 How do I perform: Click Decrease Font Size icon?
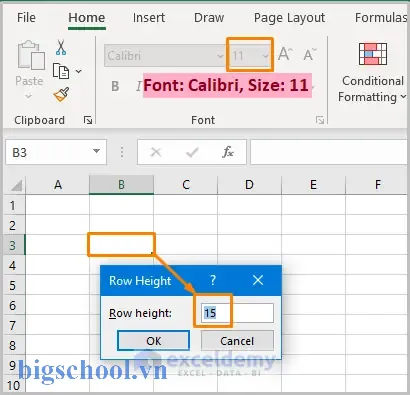click(309, 54)
